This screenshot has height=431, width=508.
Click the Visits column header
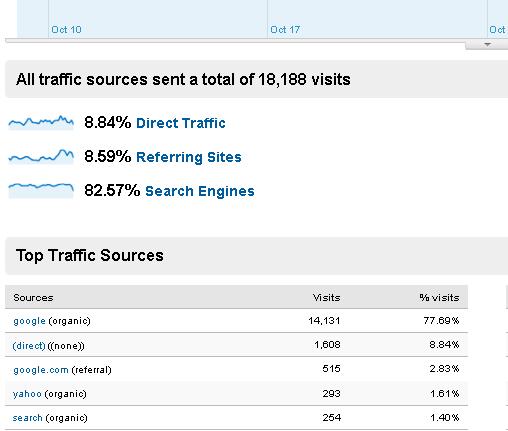tap(326, 297)
